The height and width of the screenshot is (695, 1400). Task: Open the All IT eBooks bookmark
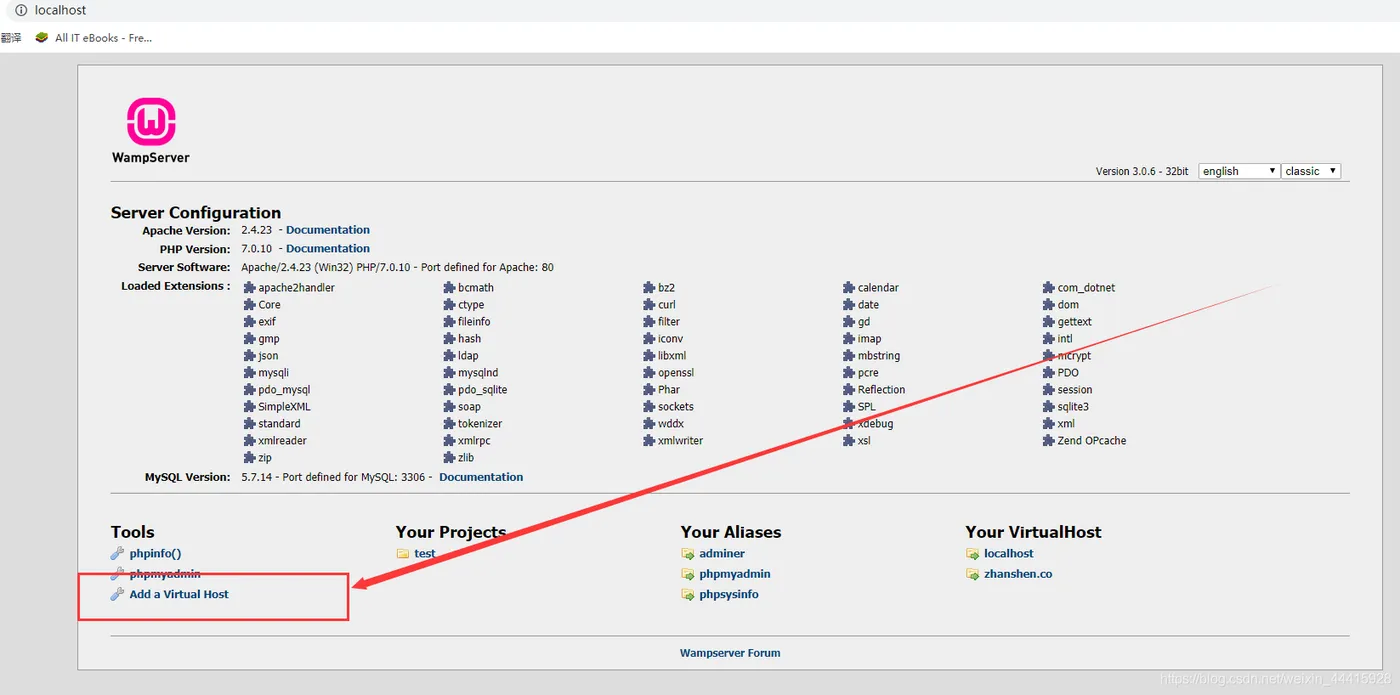(93, 38)
